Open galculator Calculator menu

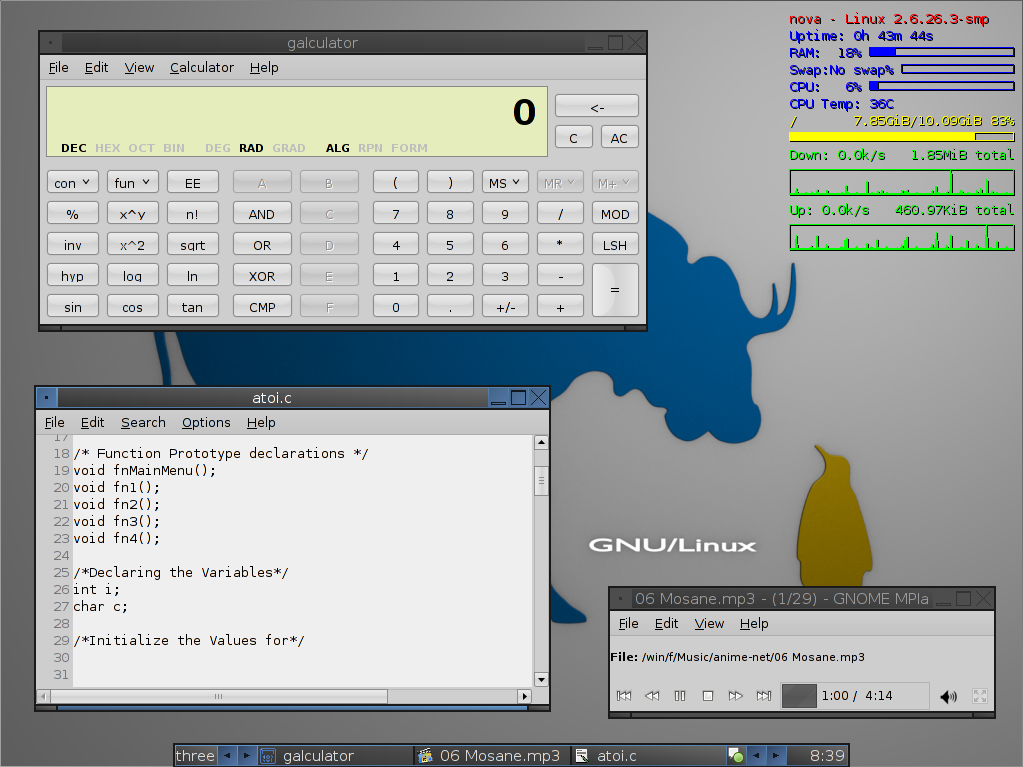[202, 67]
